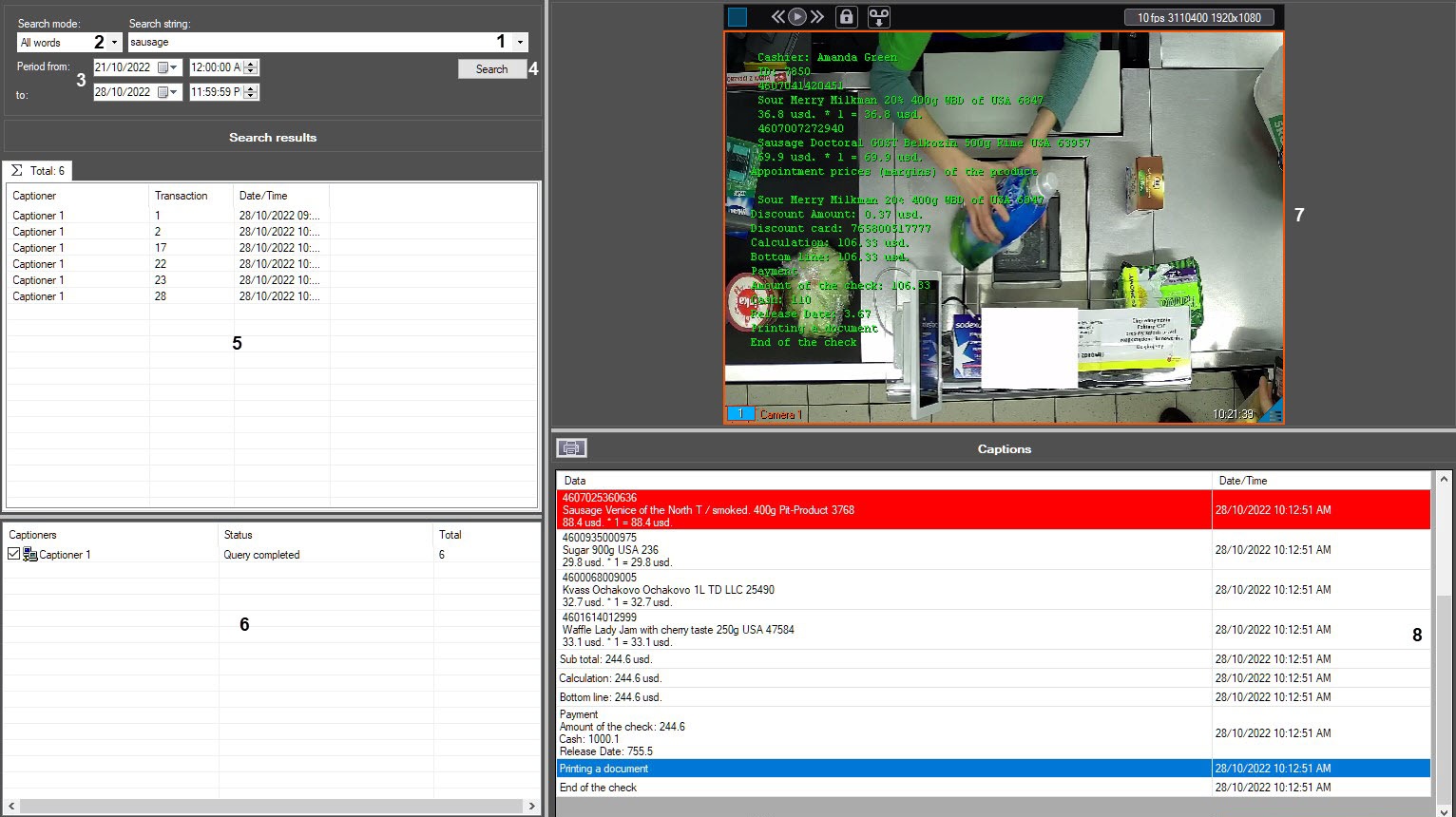The height and width of the screenshot is (817, 1456).
Task: Click the Captioner 1 device icon
Action: coord(30,555)
